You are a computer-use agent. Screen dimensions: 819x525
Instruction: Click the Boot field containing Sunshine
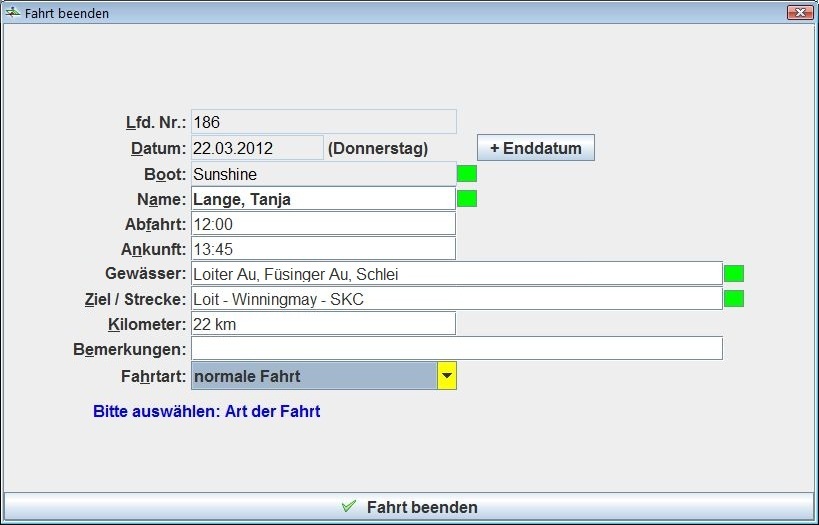323,174
